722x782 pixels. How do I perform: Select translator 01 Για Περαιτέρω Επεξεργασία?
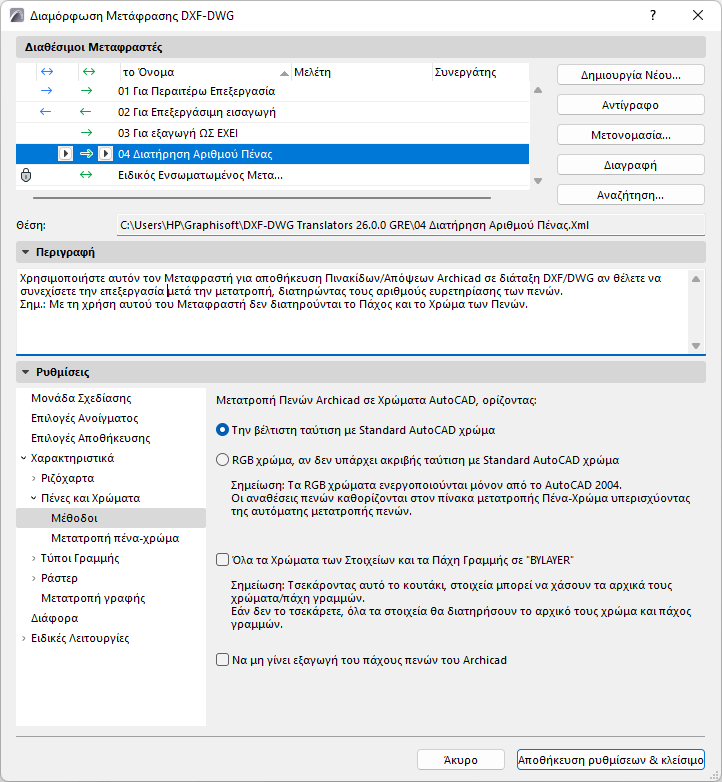click(x=272, y=91)
